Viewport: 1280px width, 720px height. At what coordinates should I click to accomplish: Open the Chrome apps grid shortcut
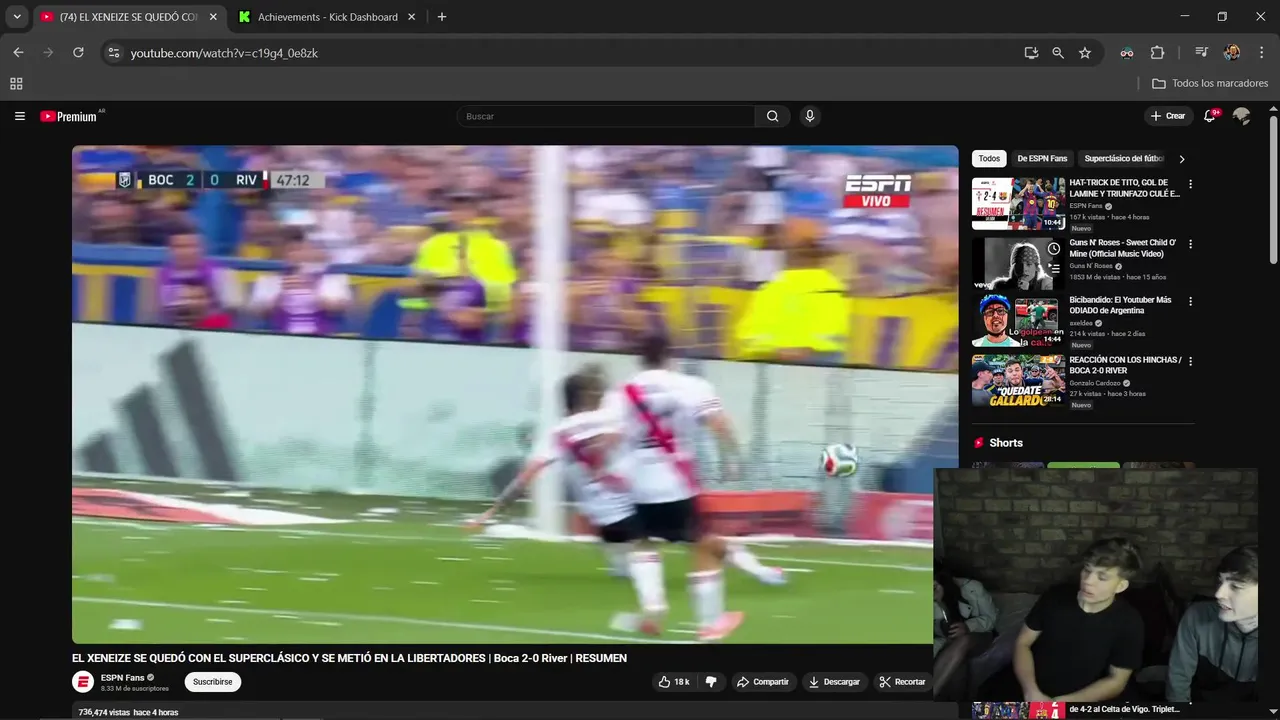[16, 84]
